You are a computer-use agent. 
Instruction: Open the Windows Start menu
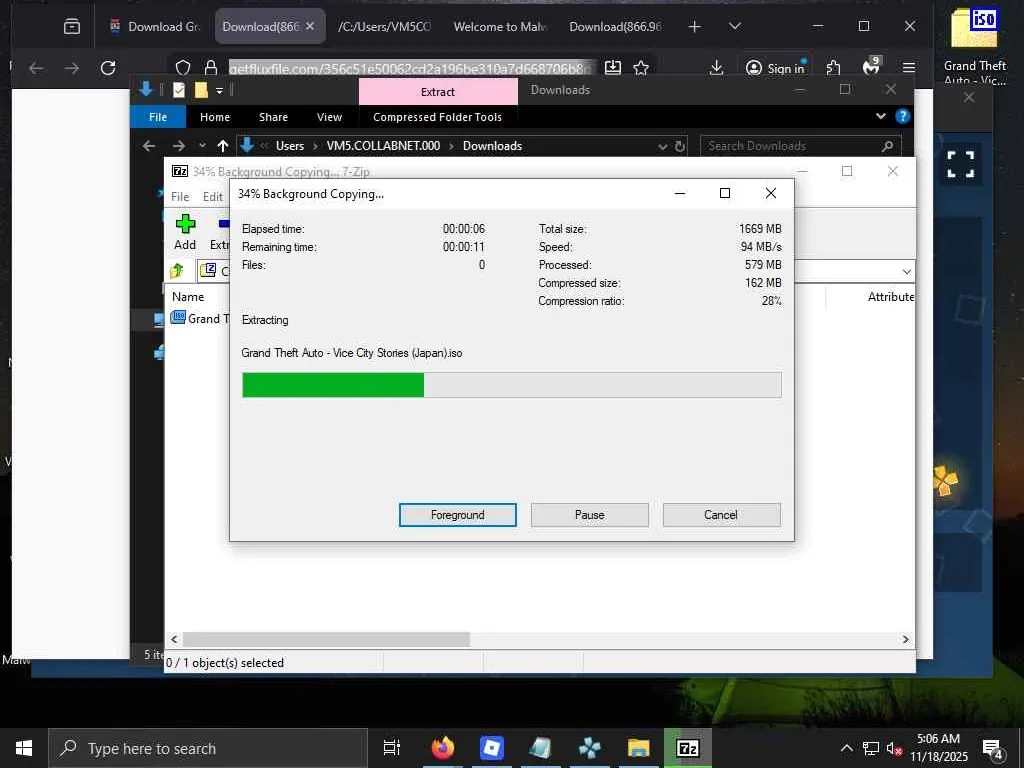click(x=24, y=748)
